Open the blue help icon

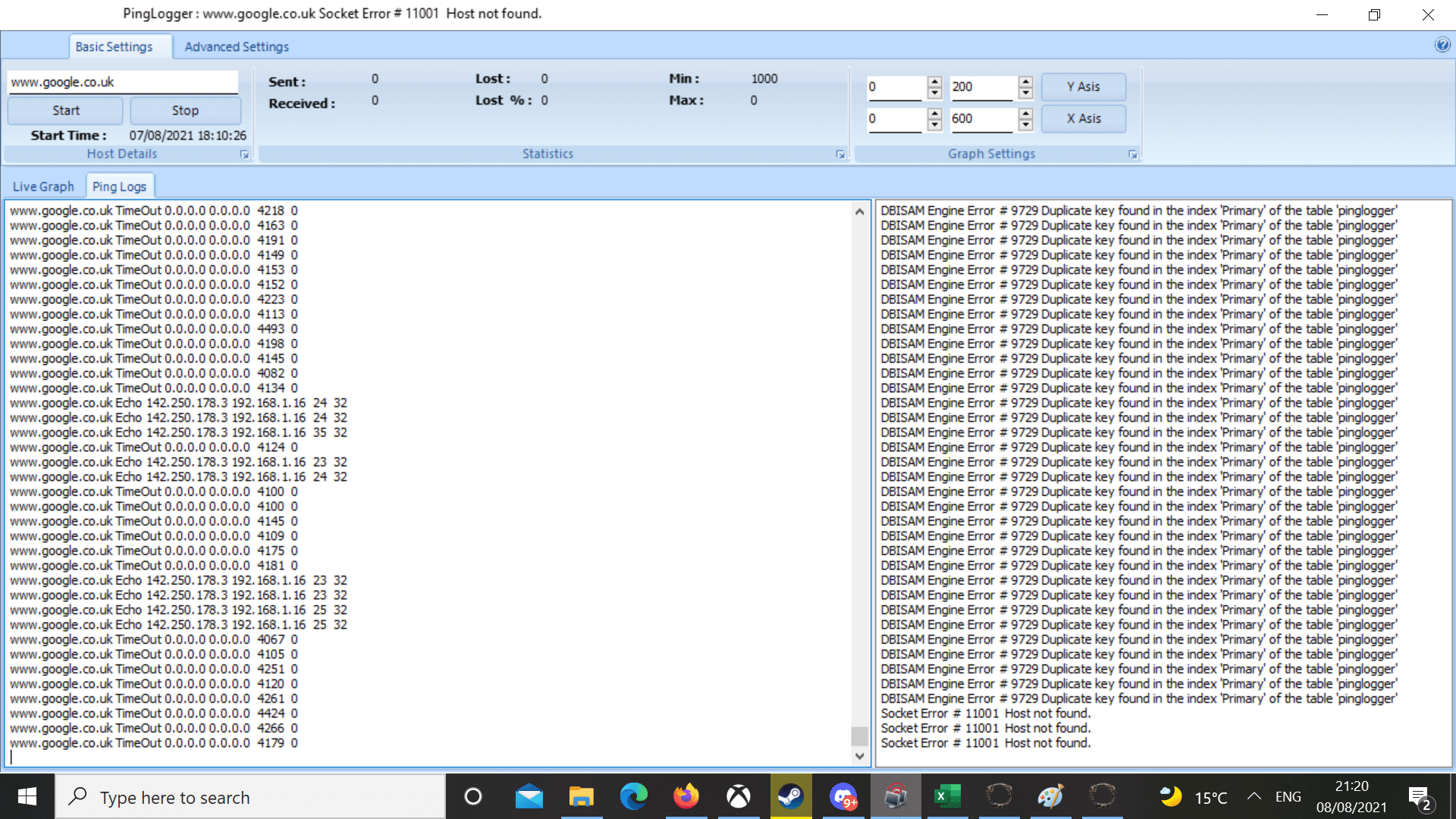click(x=1442, y=45)
